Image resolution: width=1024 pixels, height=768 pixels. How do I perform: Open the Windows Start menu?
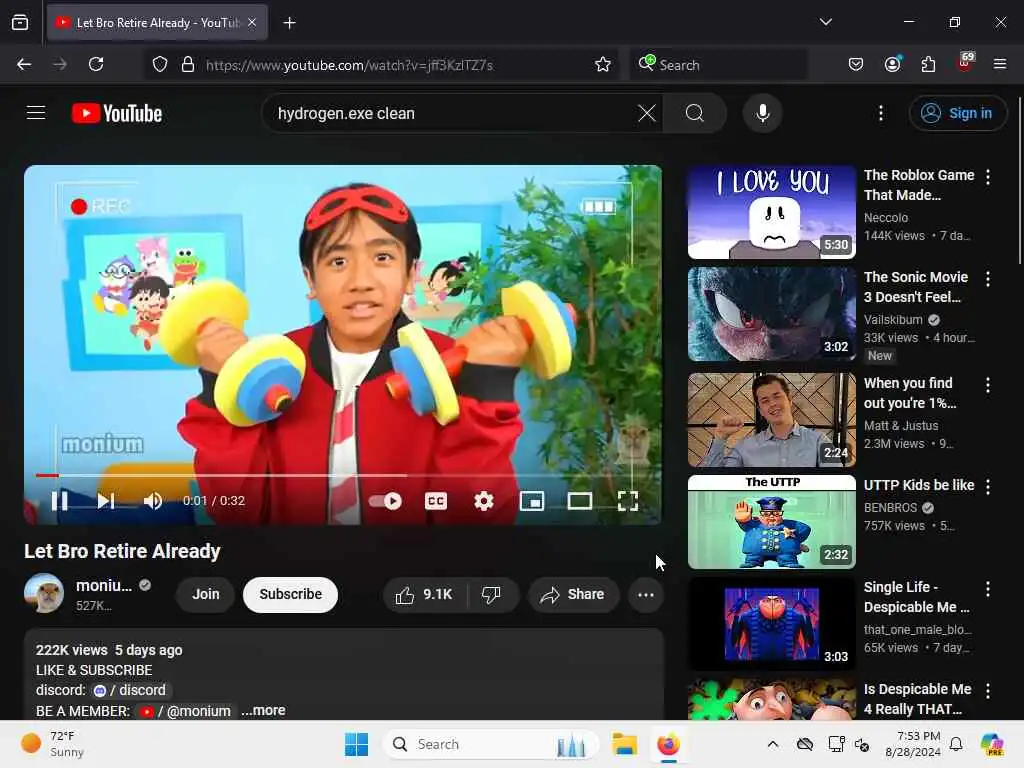tap(357, 744)
